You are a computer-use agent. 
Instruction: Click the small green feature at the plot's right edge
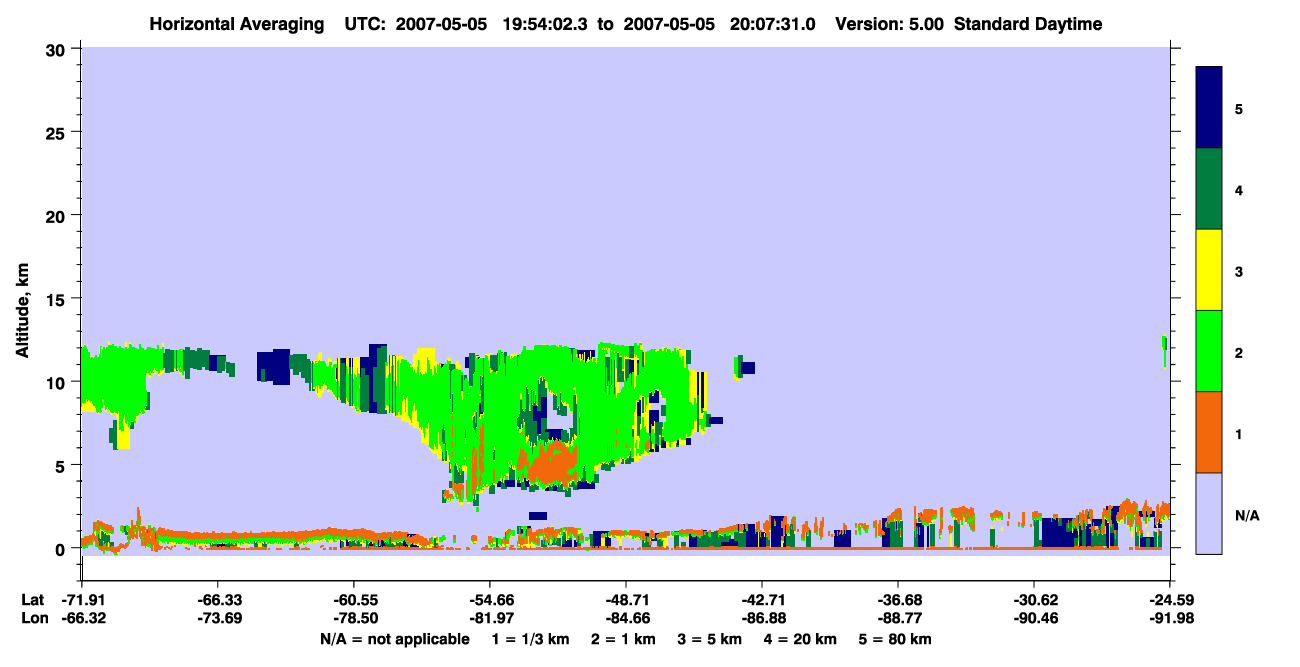pos(1164,351)
